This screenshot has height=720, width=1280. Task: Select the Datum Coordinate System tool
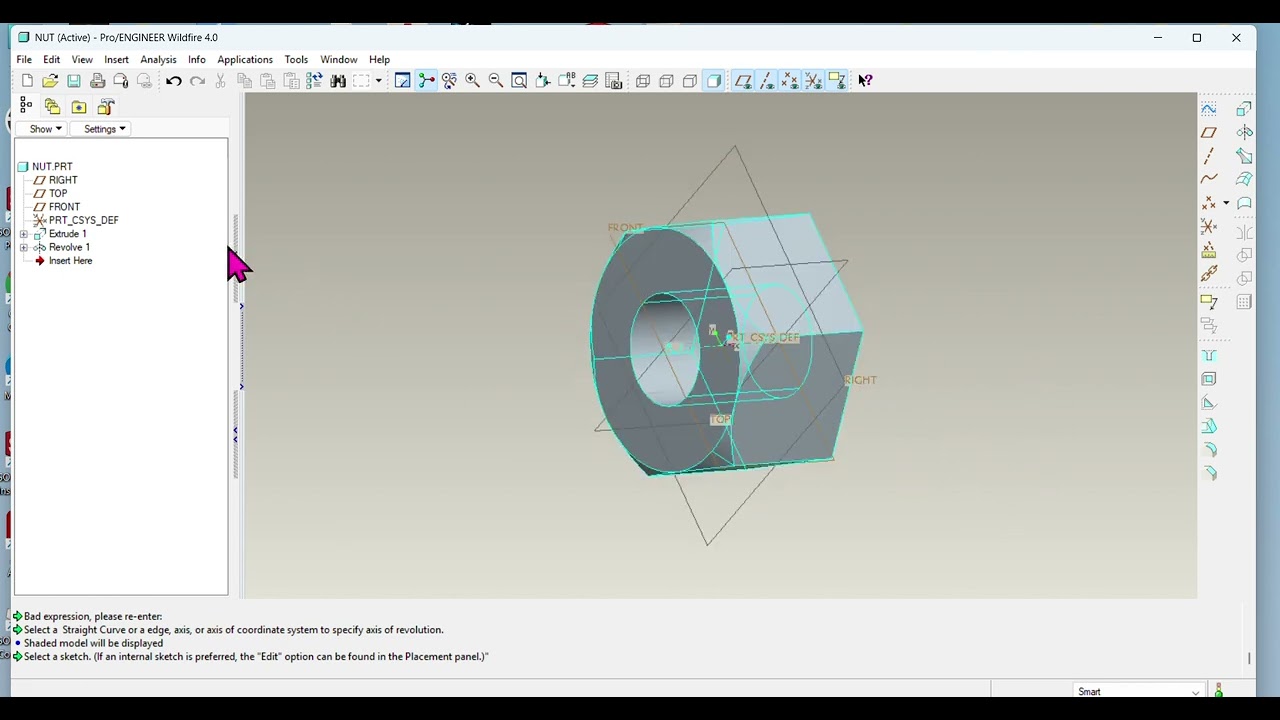point(1209,227)
